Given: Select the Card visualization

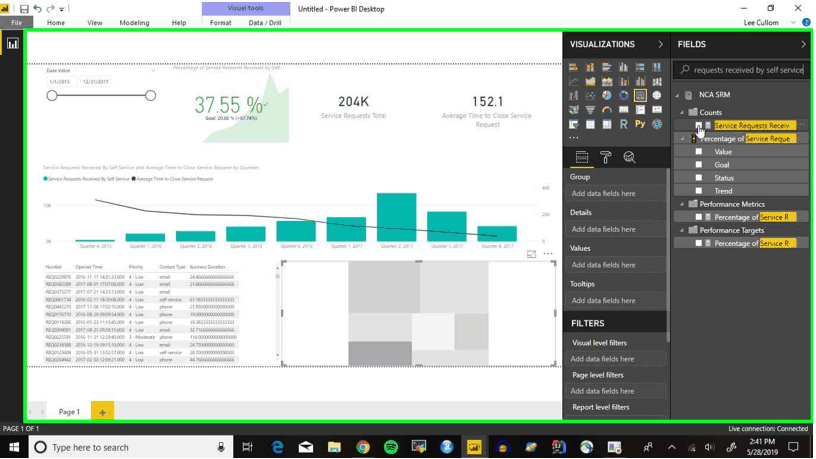Looking at the screenshot, I should (623, 110).
